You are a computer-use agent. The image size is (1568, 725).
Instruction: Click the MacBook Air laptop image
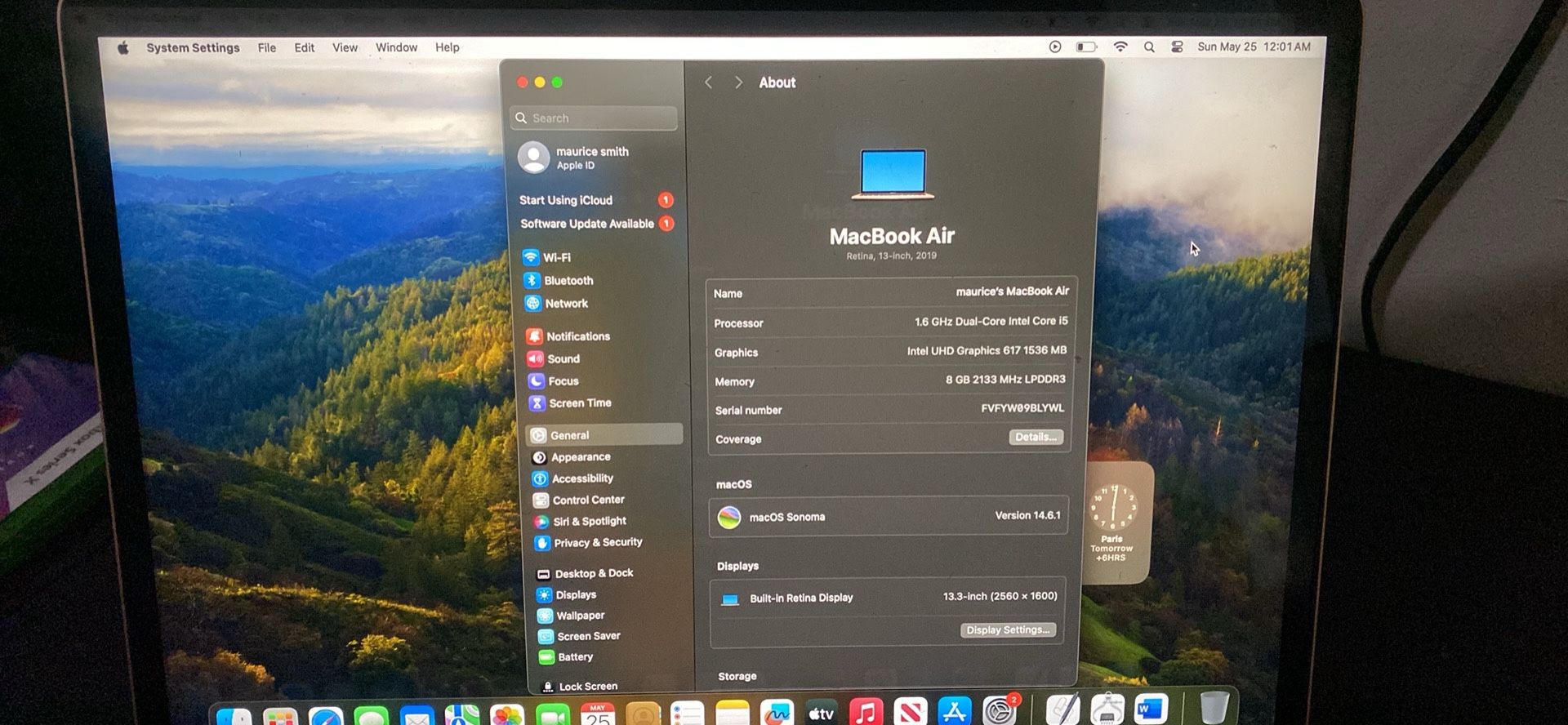coord(893,174)
